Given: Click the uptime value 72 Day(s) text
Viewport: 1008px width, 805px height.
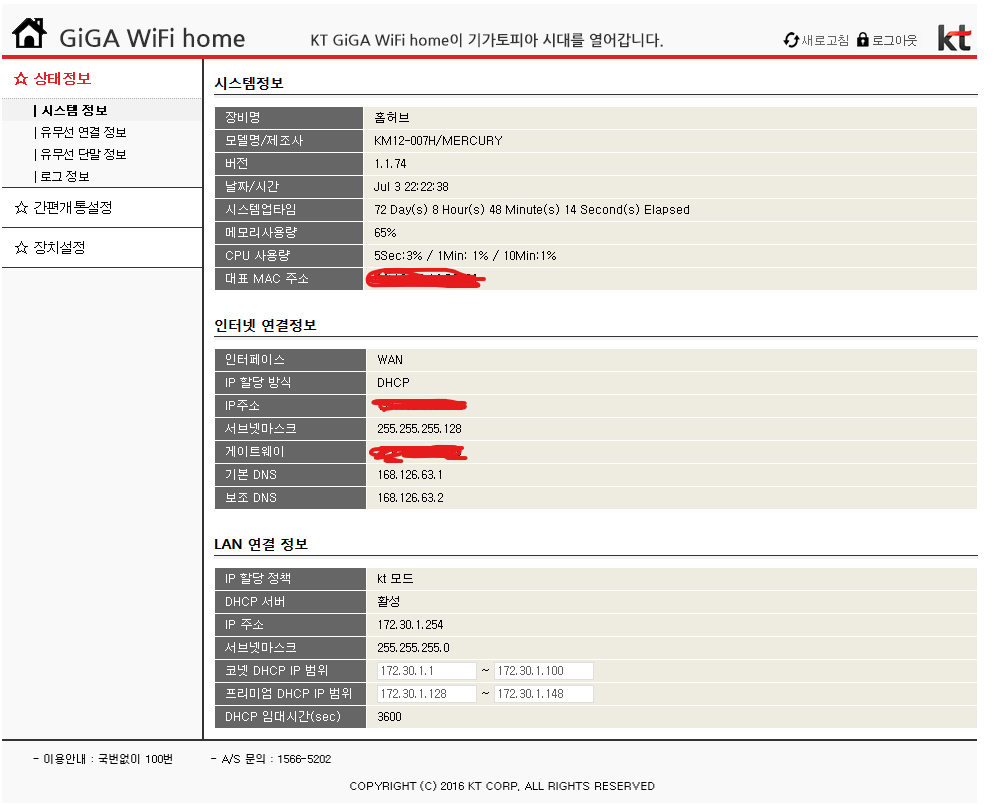Looking at the screenshot, I should click(x=532, y=210).
